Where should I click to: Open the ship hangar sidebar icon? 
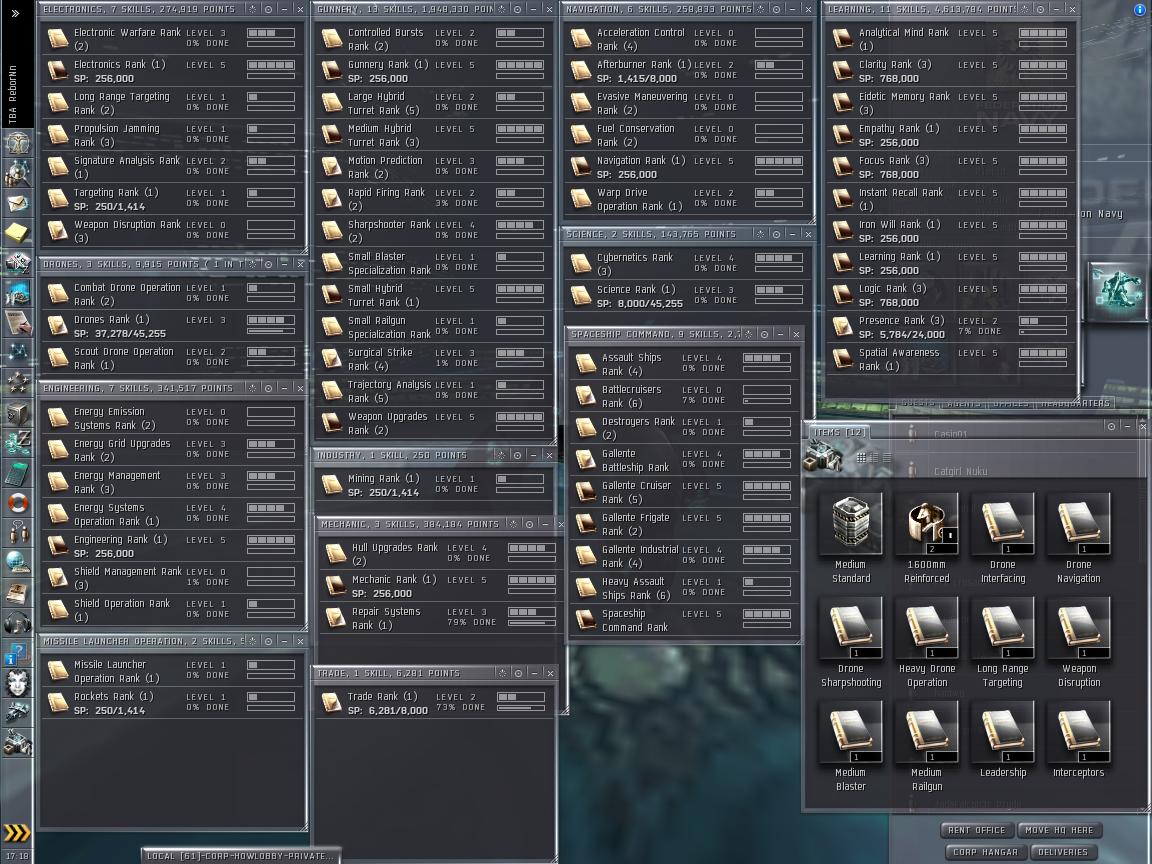coord(17,713)
